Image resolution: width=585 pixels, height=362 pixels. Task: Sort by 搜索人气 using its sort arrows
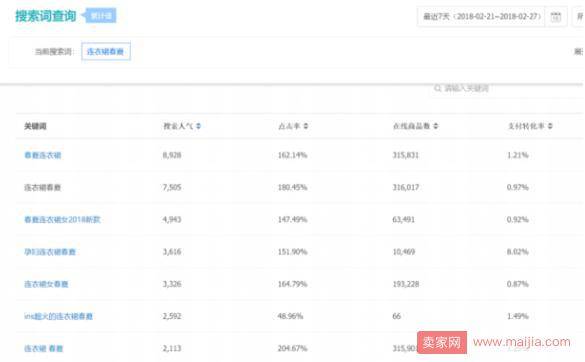198,126
